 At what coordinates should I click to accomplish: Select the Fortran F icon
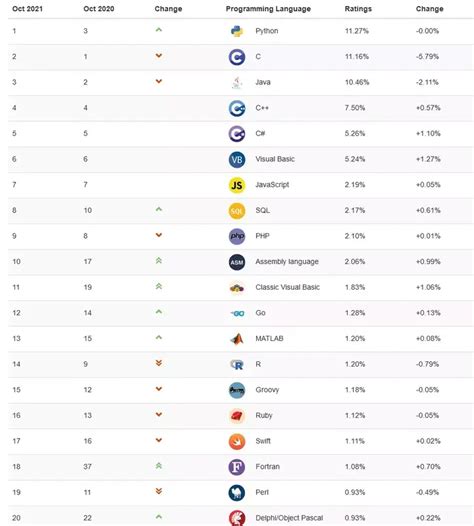click(x=237, y=467)
